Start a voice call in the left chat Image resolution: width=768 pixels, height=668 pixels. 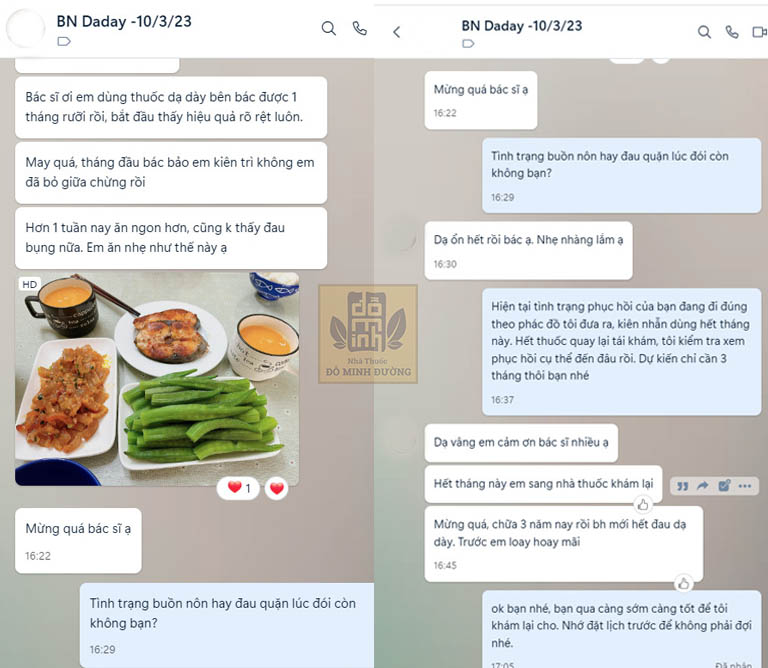pos(360,28)
